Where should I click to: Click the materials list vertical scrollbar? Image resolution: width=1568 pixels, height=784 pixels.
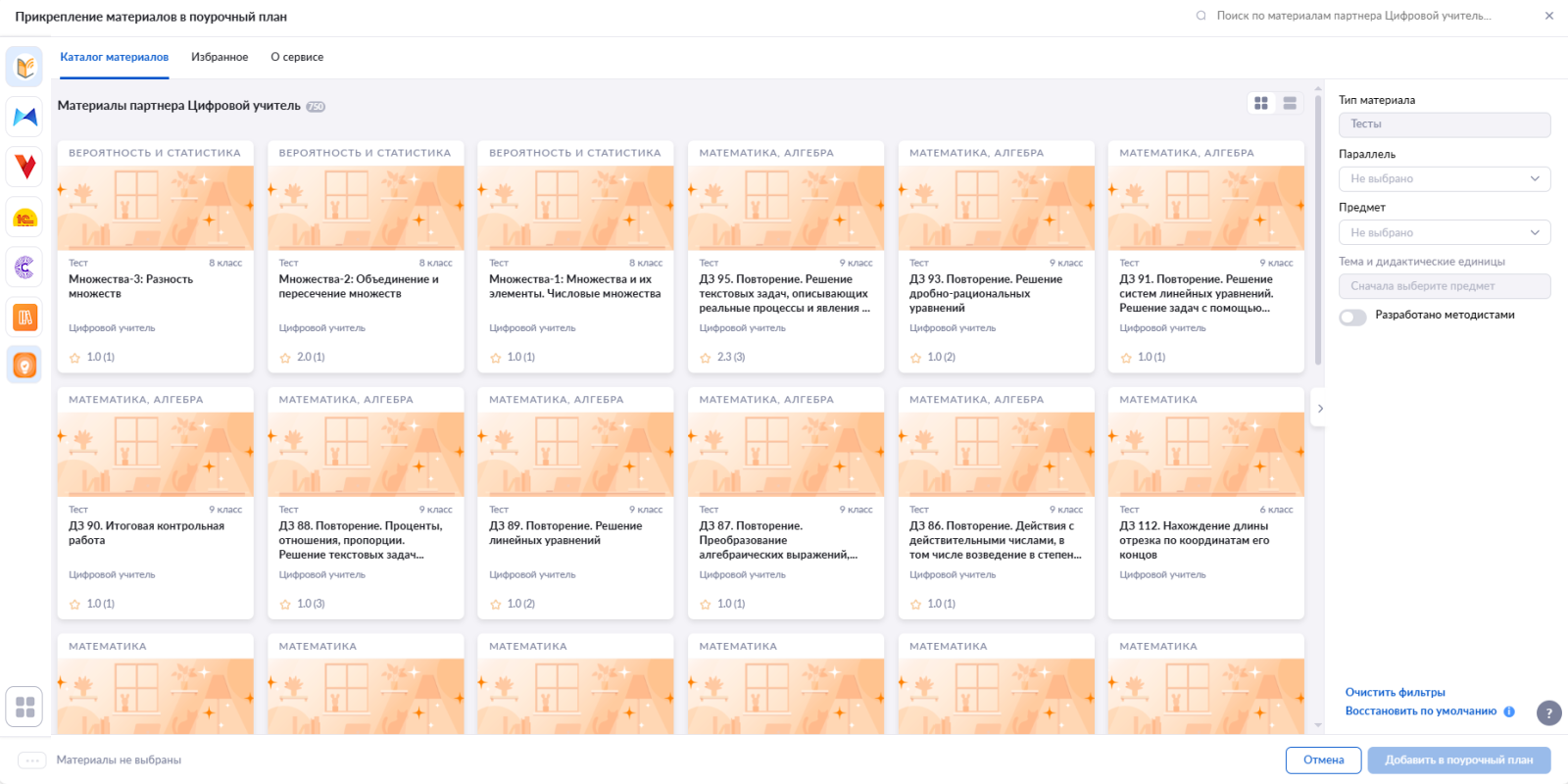1318,230
